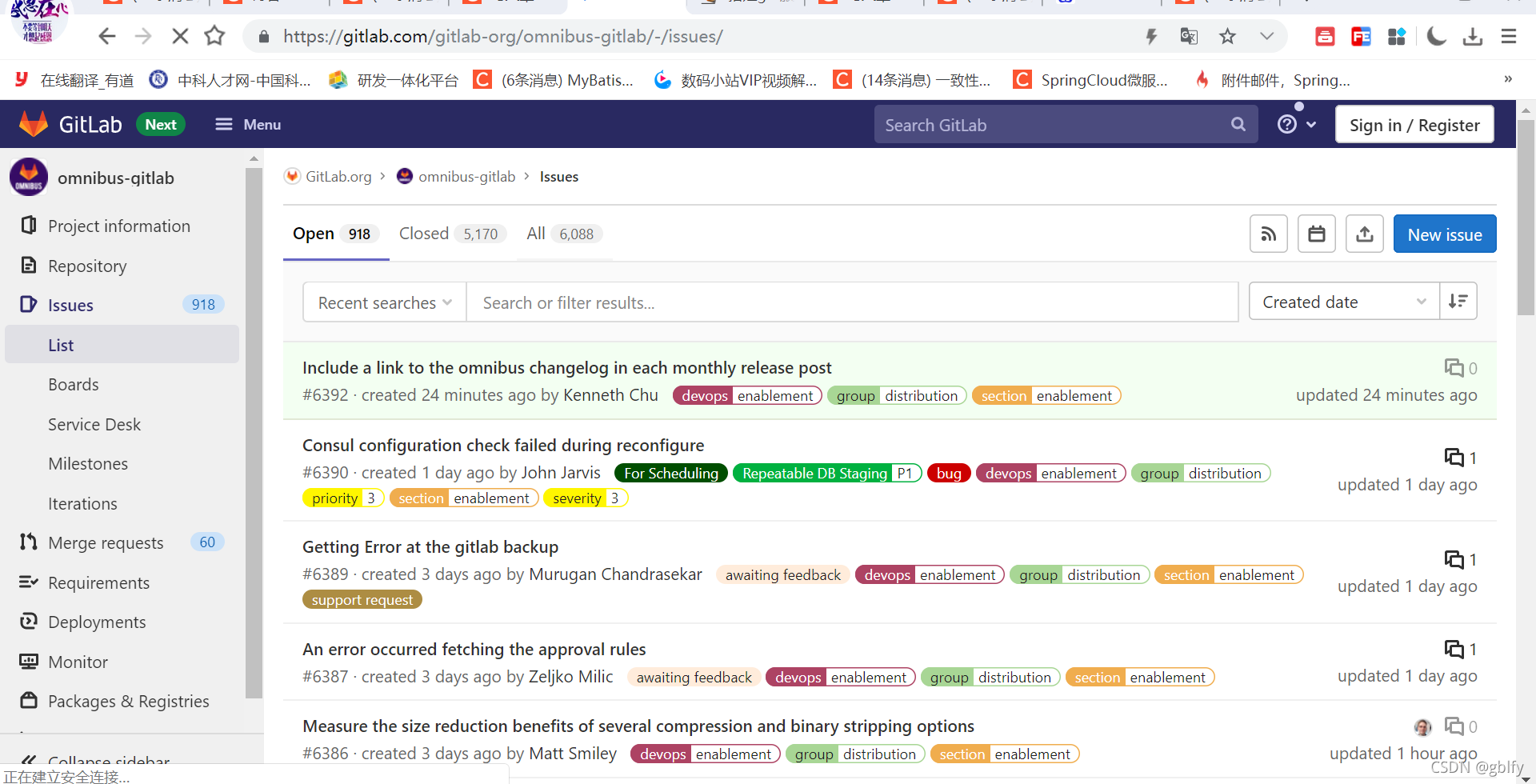Click in Search or filter results field
The height and width of the screenshot is (784, 1536).
pyautogui.click(x=852, y=302)
